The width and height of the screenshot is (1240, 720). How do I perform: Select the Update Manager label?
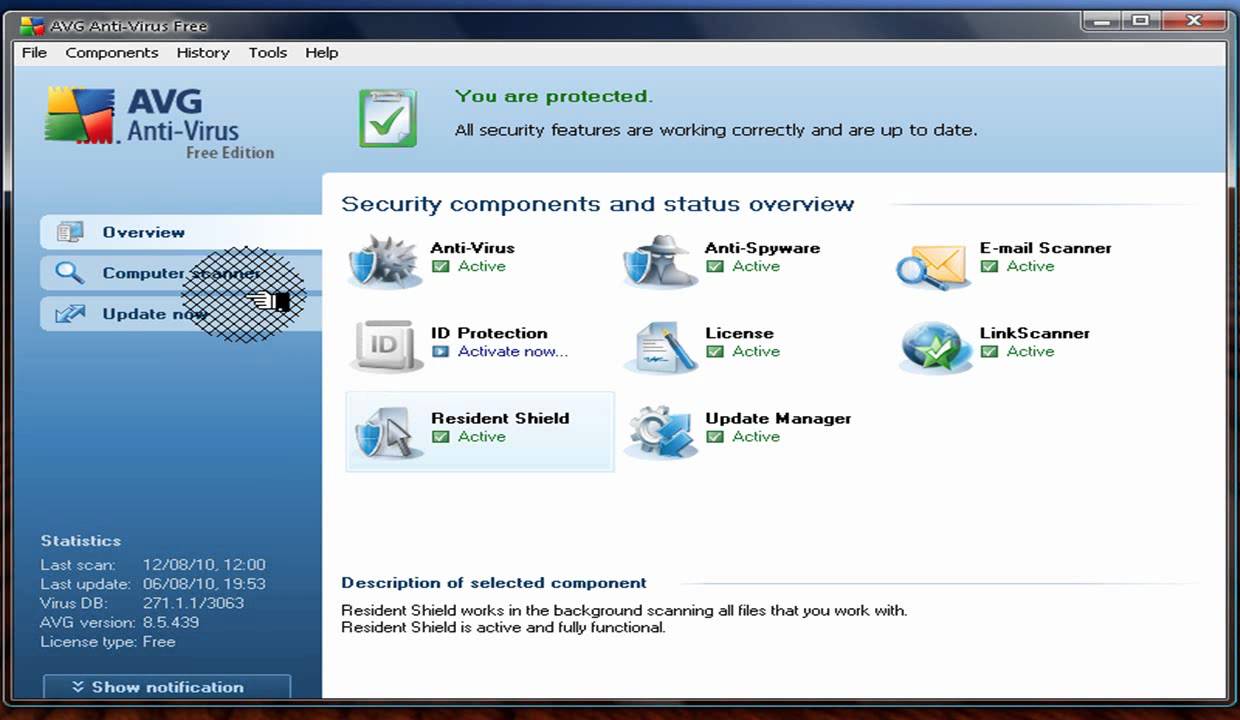click(x=778, y=418)
